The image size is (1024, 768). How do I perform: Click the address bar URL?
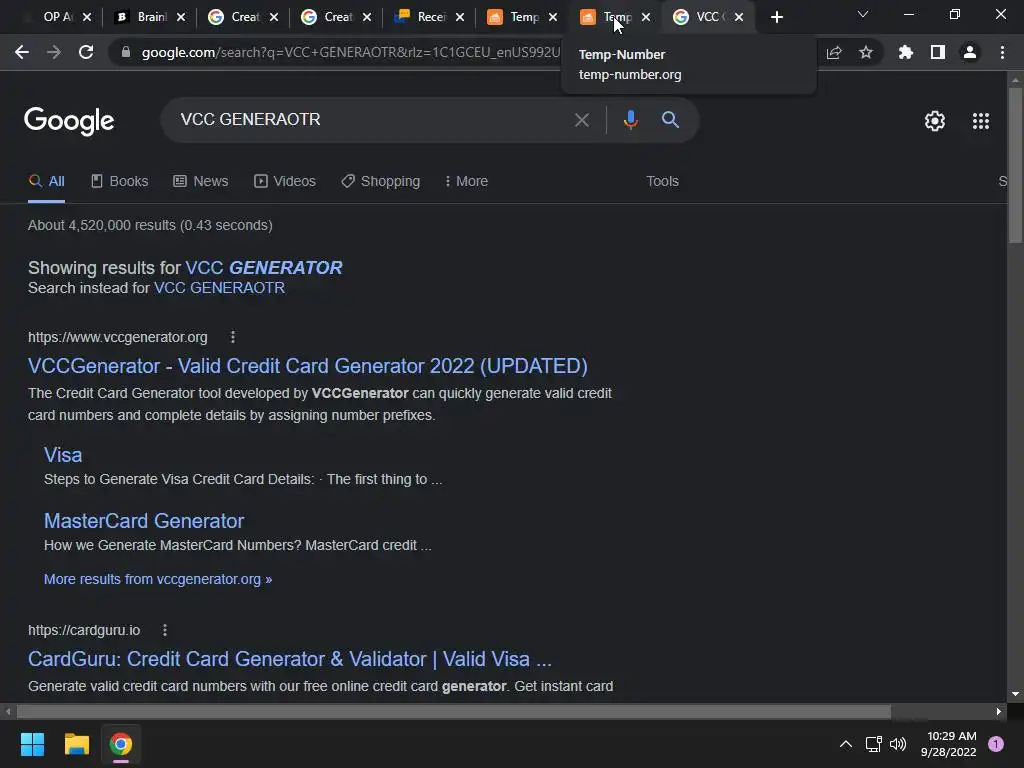tap(350, 52)
